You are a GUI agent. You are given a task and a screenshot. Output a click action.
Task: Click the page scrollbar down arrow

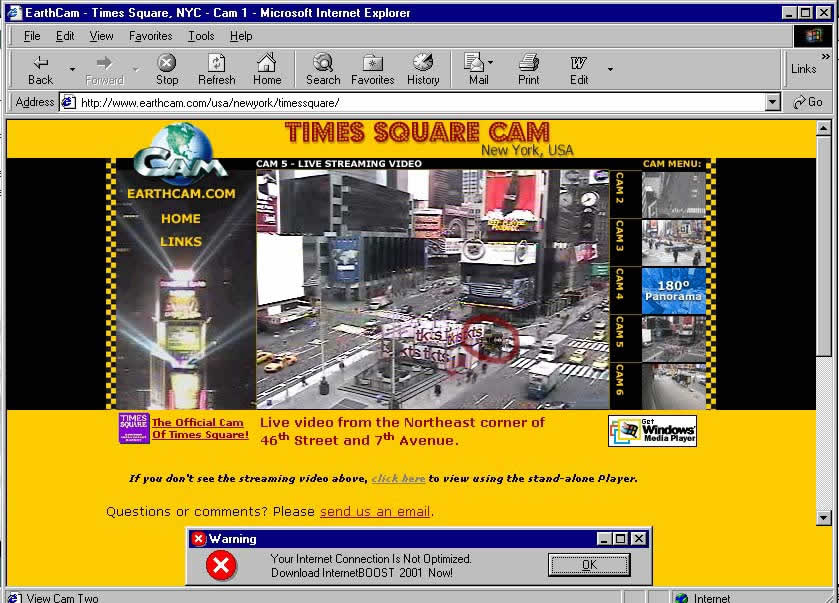click(823, 517)
